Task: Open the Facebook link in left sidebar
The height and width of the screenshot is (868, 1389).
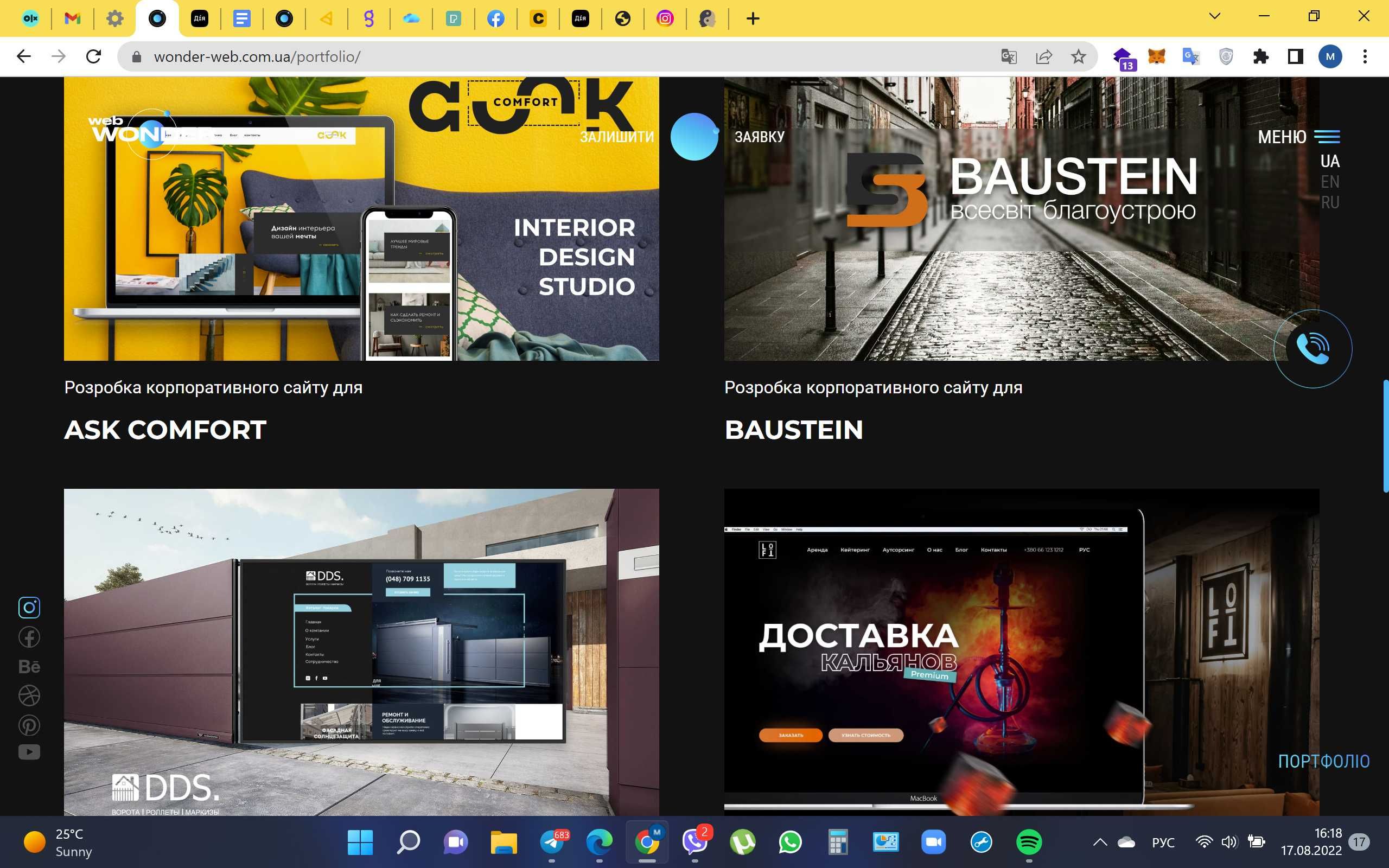Action: 29,637
